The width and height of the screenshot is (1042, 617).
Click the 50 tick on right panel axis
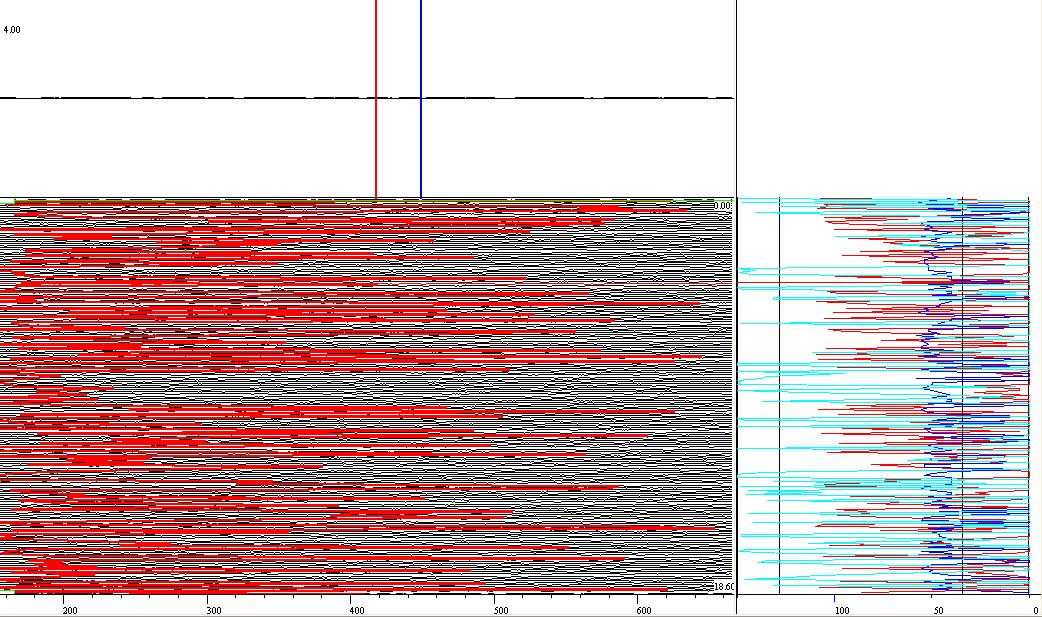point(937,610)
